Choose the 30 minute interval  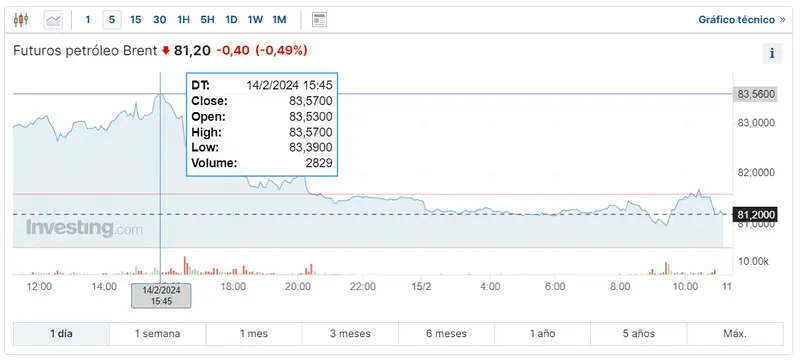pyautogui.click(x=160, y=20)
